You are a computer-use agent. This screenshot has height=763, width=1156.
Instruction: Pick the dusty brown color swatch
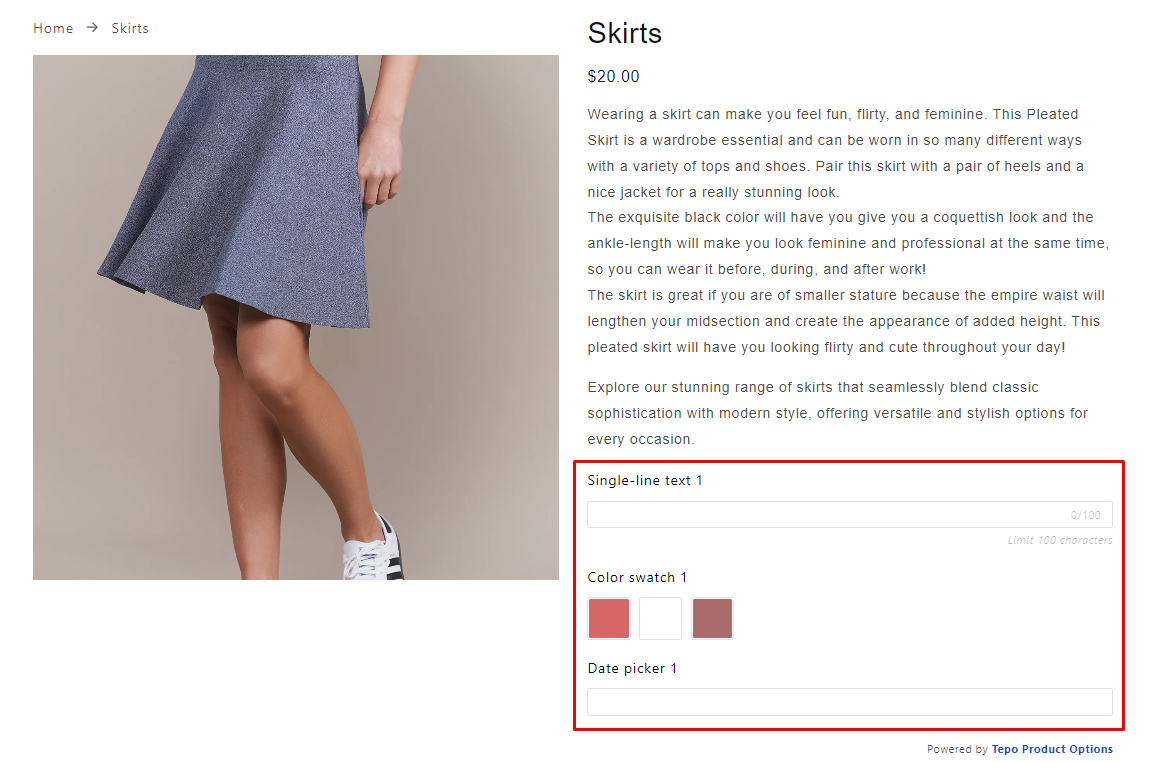[x=712, y=618]
